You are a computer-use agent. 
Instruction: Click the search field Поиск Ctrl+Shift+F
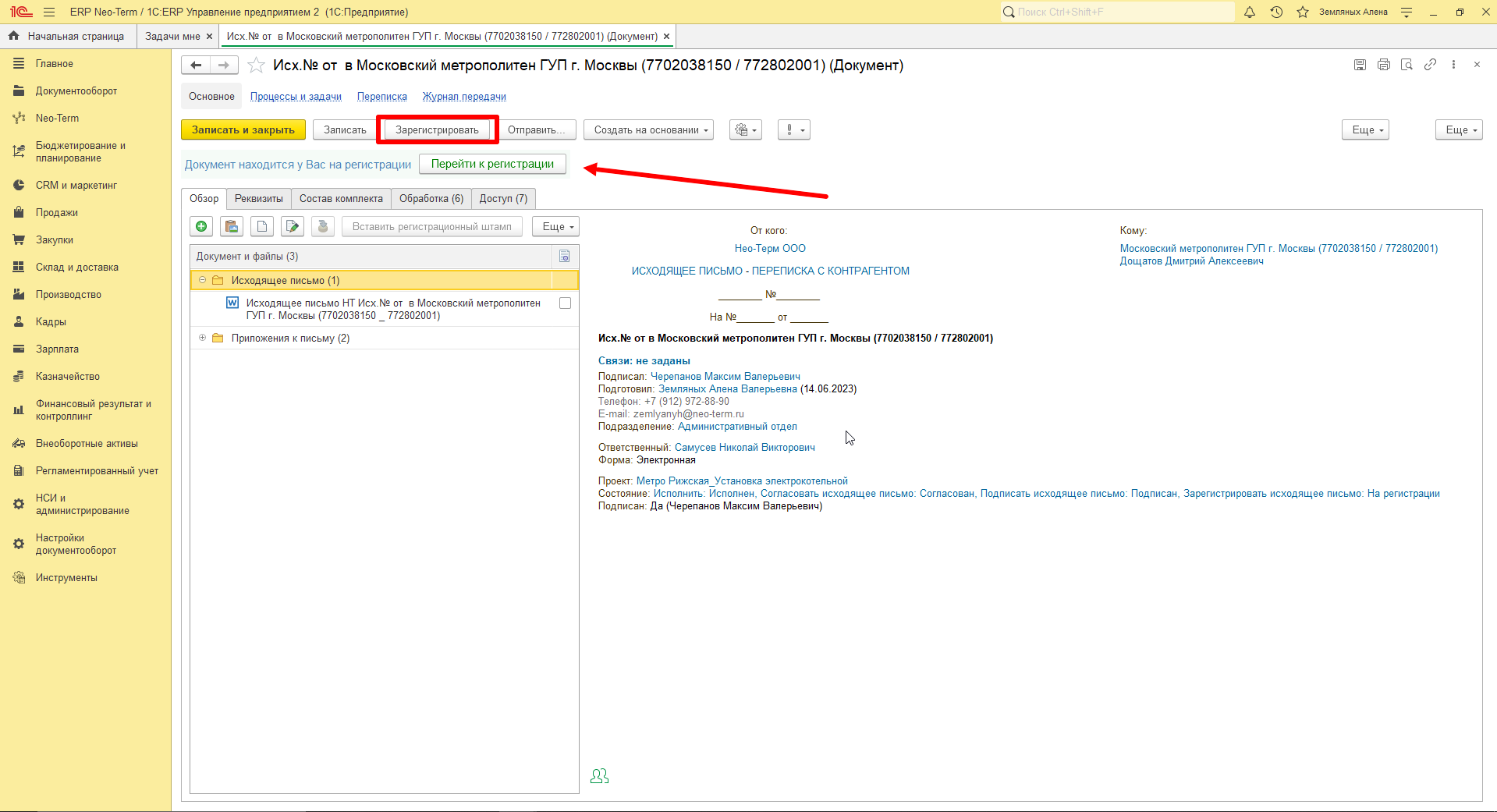tap(1117, 12)
